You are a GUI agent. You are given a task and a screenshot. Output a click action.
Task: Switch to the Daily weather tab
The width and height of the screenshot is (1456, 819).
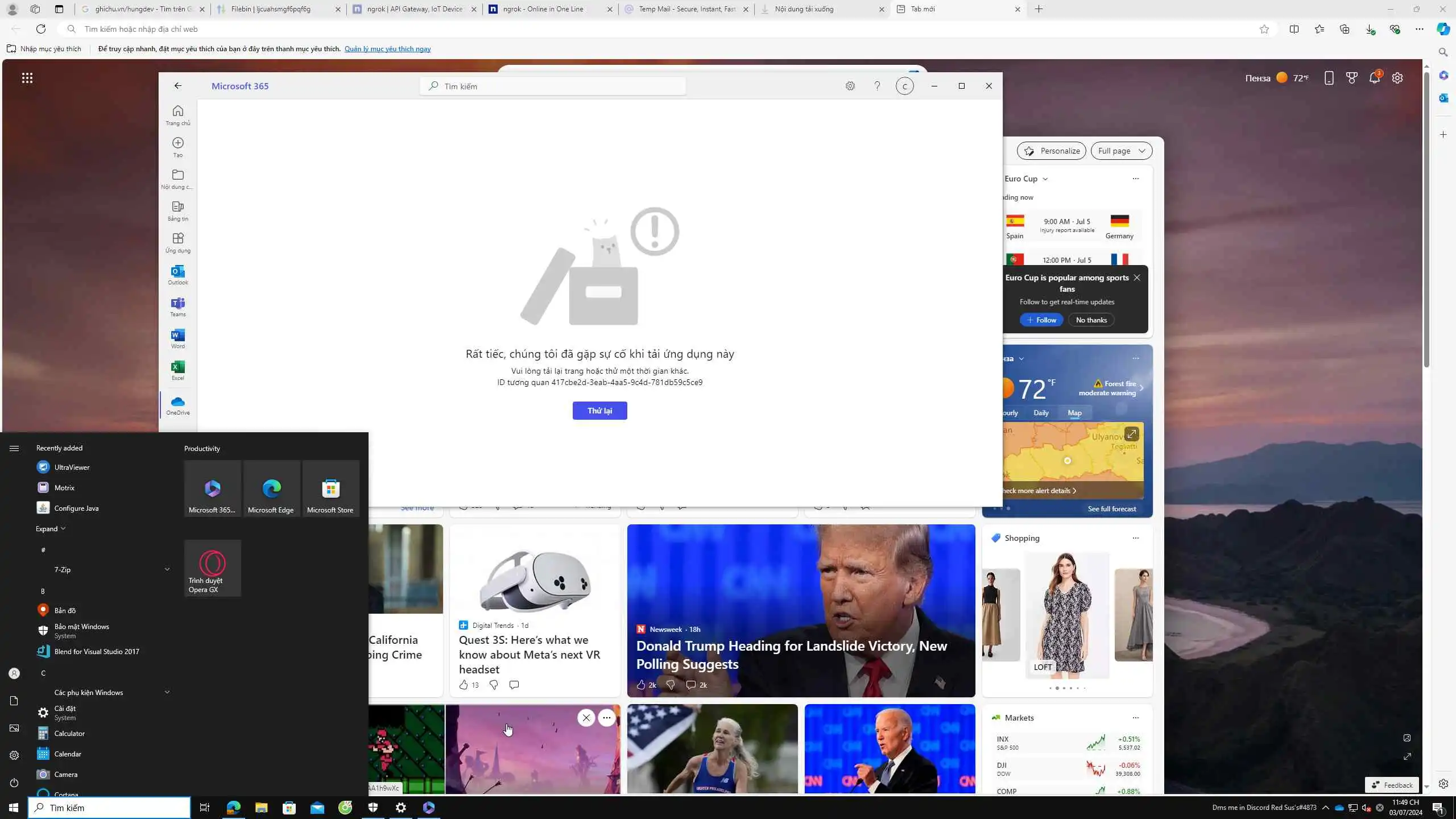coord(1041,412)
